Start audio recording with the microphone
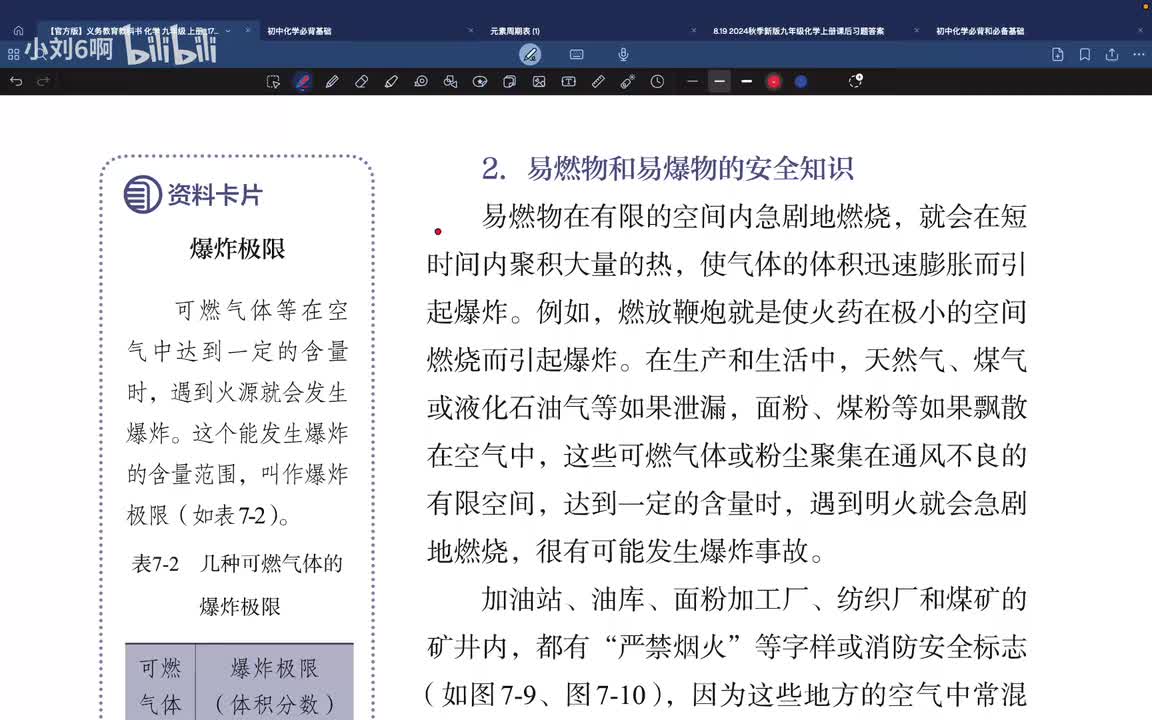This screenshot has width=1152, height=720. [x=623, y=54]
